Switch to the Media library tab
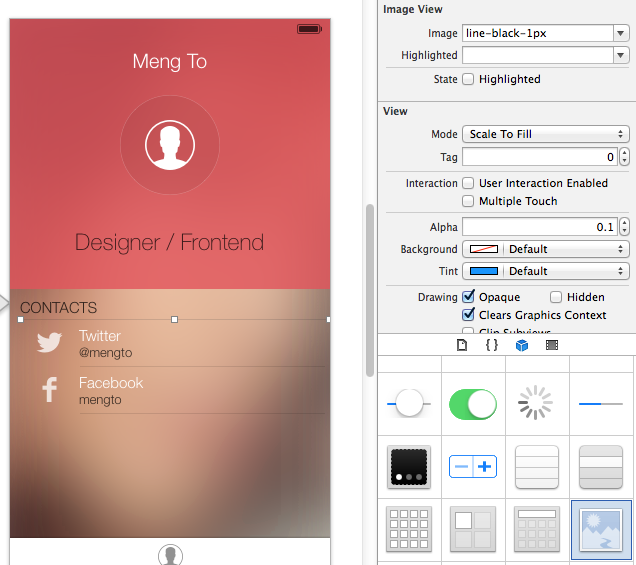Screen dimensions: 636x565 click(x=551, y=345)
